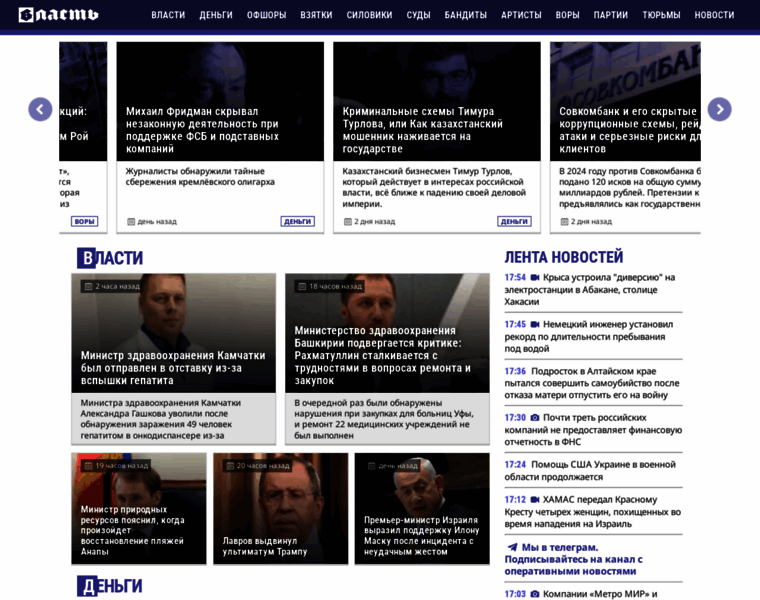The height and width of the screenshot is (600, 760).
Task: Open Совкомбанк corruption schemes article
Action: pos(630,130)
